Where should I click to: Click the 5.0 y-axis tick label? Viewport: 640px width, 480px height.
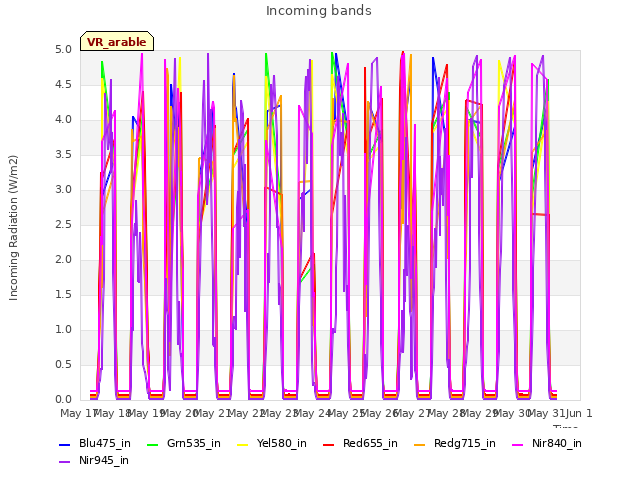(x=63, y=49)
